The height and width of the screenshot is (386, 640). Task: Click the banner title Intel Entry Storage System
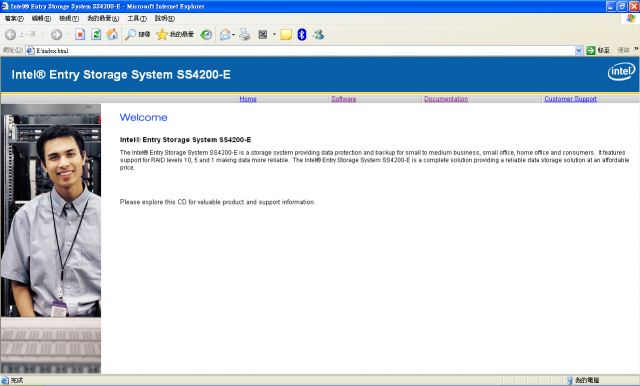coord(121,75)
